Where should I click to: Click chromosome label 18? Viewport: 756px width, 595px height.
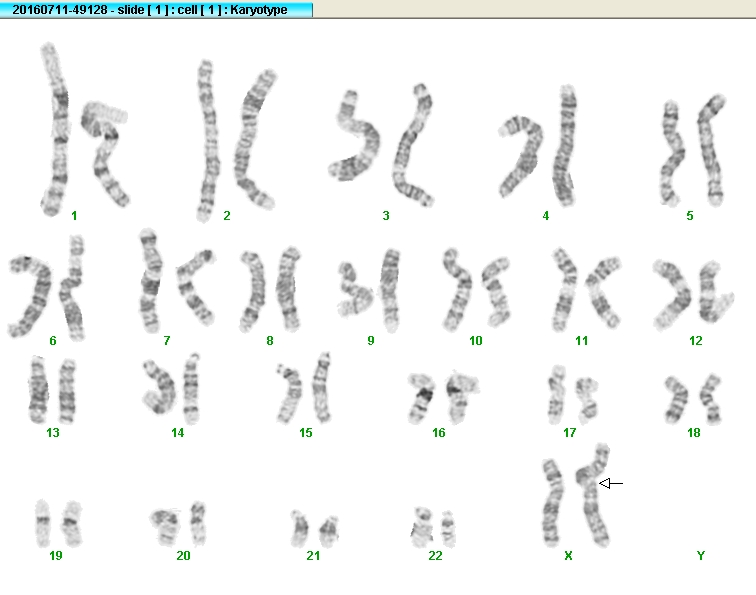coord(693,433)
